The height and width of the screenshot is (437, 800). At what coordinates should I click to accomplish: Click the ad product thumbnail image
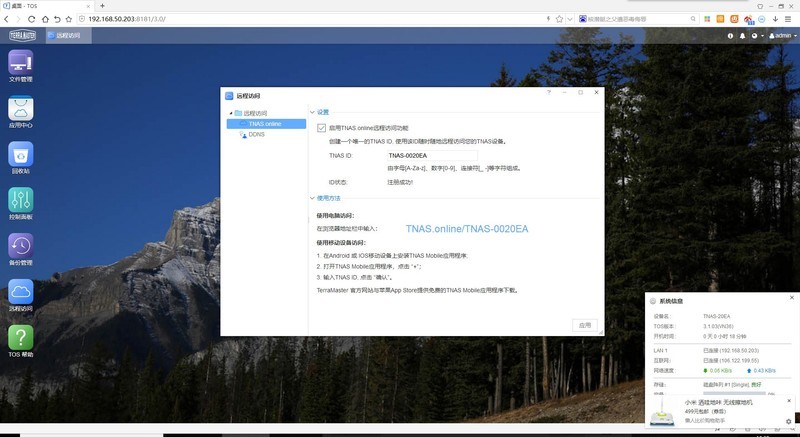pos(662,412)
